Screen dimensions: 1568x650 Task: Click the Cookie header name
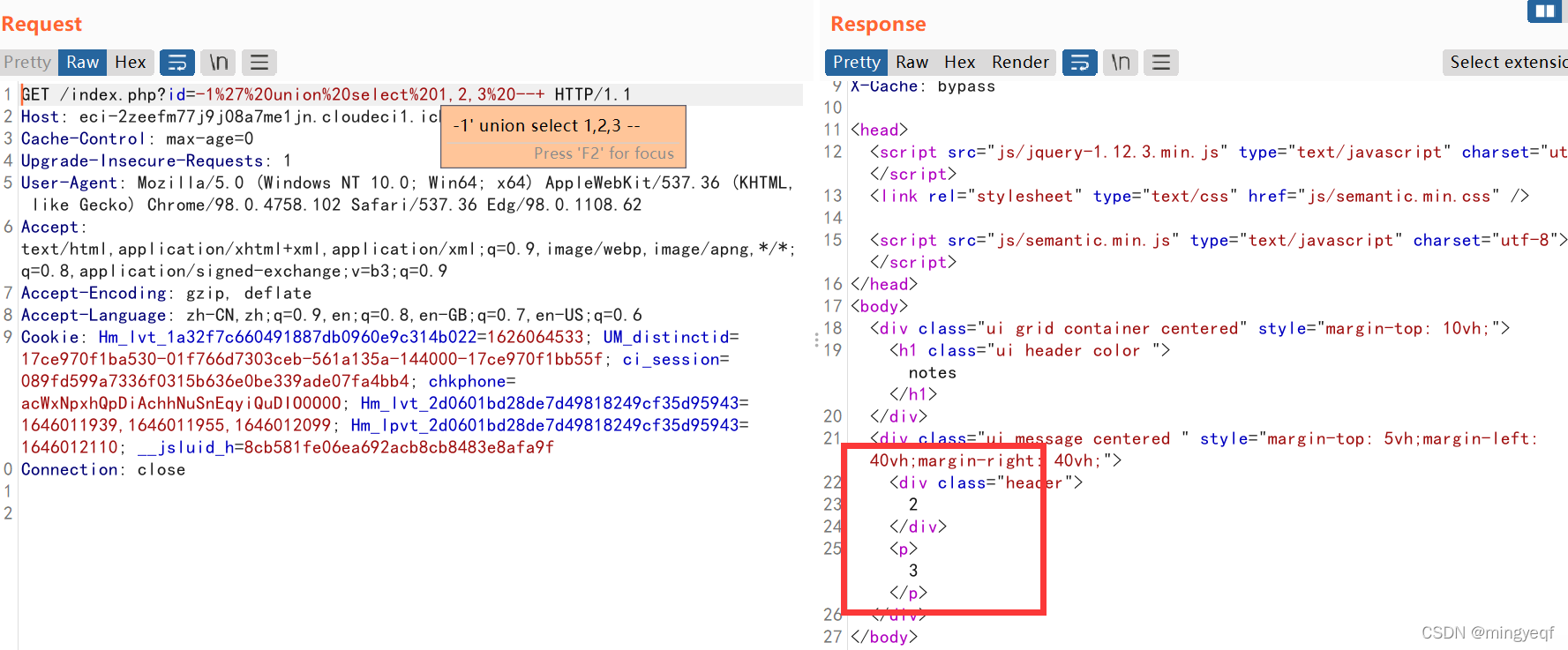tap(49, 337)
